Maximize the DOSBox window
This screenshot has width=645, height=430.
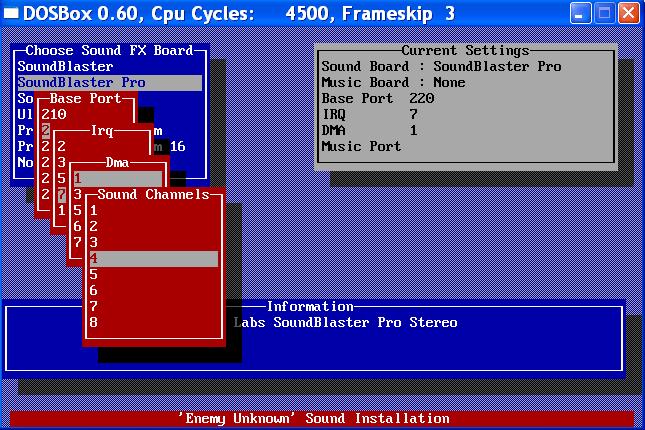point(604,13)
